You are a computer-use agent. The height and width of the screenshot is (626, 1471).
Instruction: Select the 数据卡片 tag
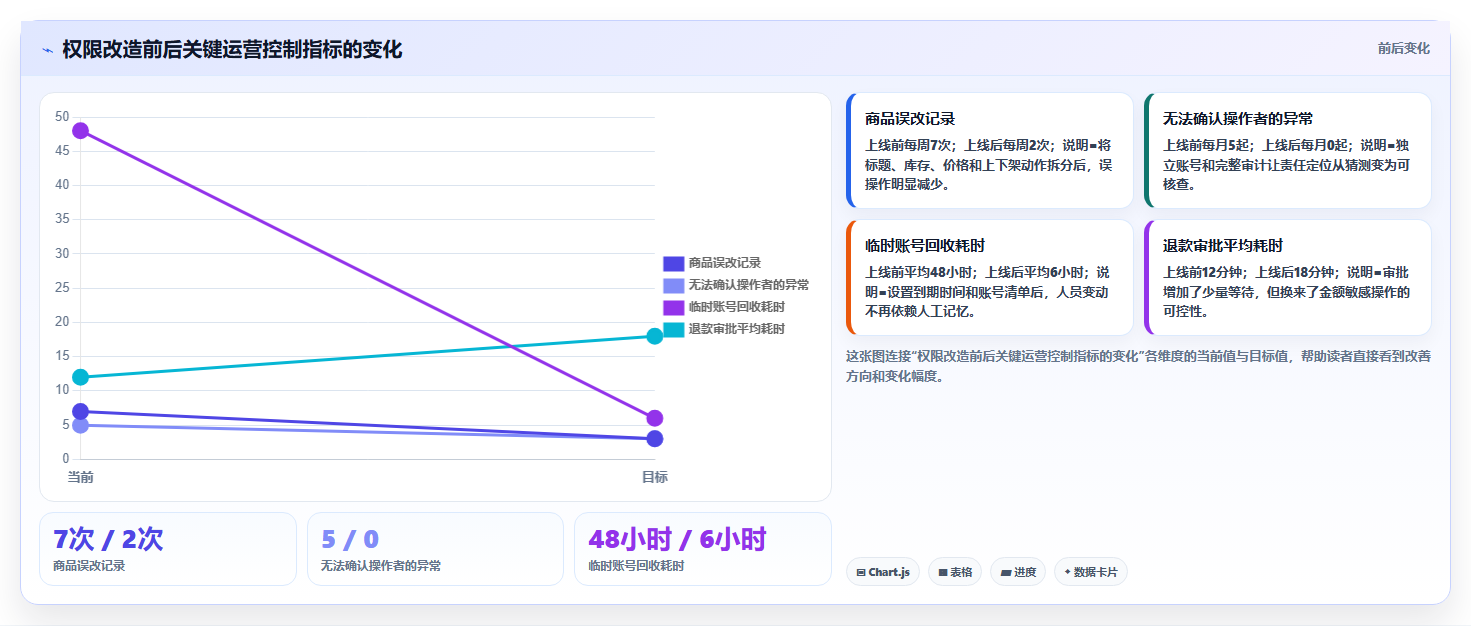[1091, 572]
